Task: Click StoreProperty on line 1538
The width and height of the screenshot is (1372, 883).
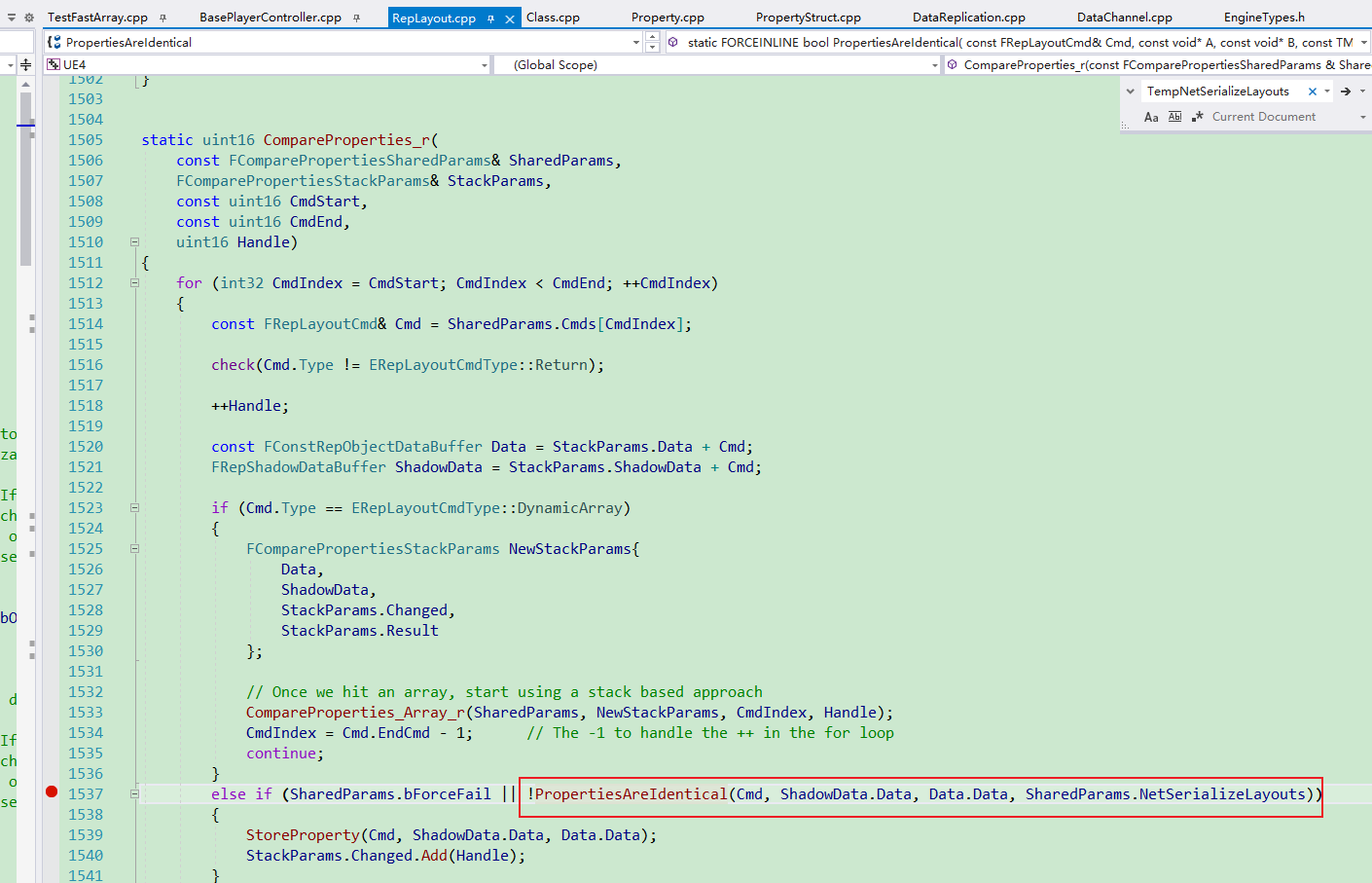Action: pos(303,835)
